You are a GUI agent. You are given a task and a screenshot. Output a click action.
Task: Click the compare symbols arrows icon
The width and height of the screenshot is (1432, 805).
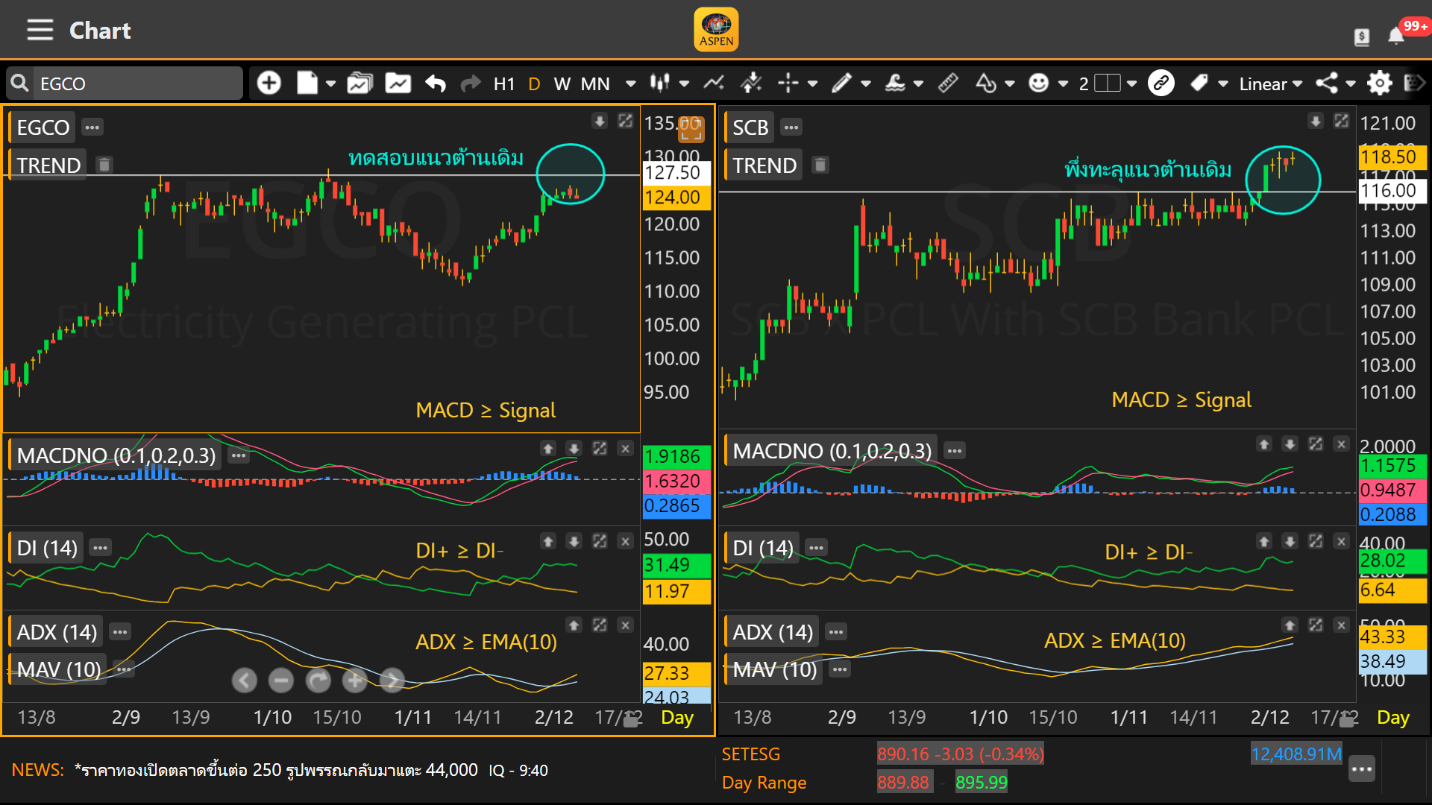click(752, 83)
